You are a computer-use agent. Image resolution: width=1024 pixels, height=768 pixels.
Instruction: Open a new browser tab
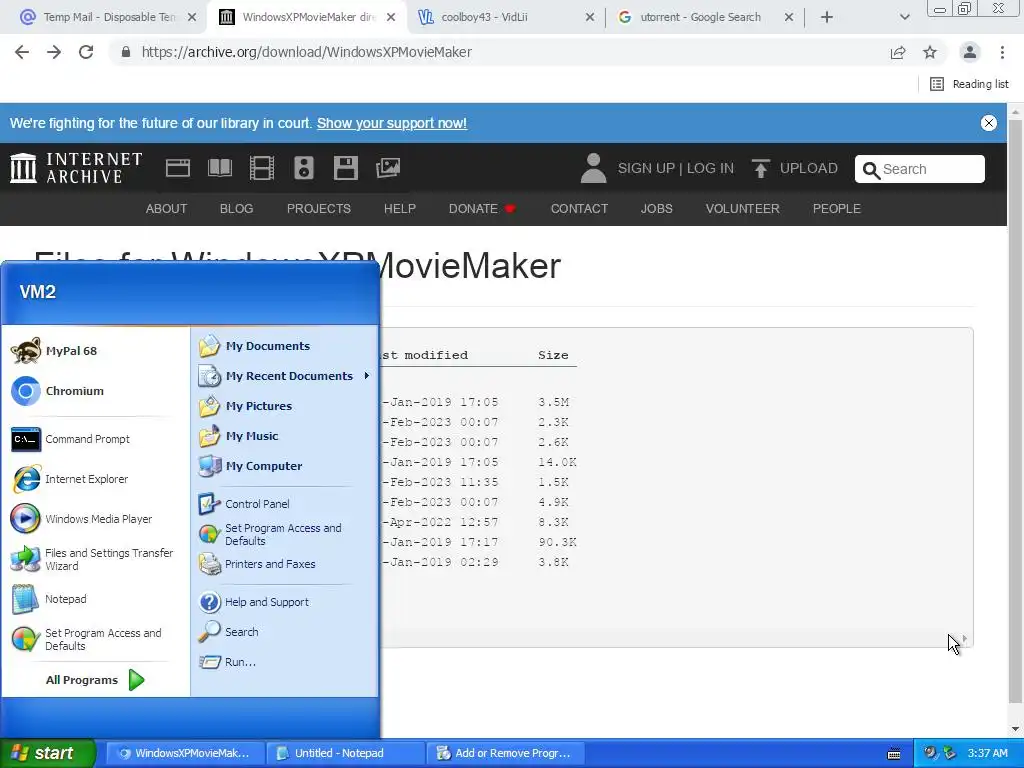[827, 17]
